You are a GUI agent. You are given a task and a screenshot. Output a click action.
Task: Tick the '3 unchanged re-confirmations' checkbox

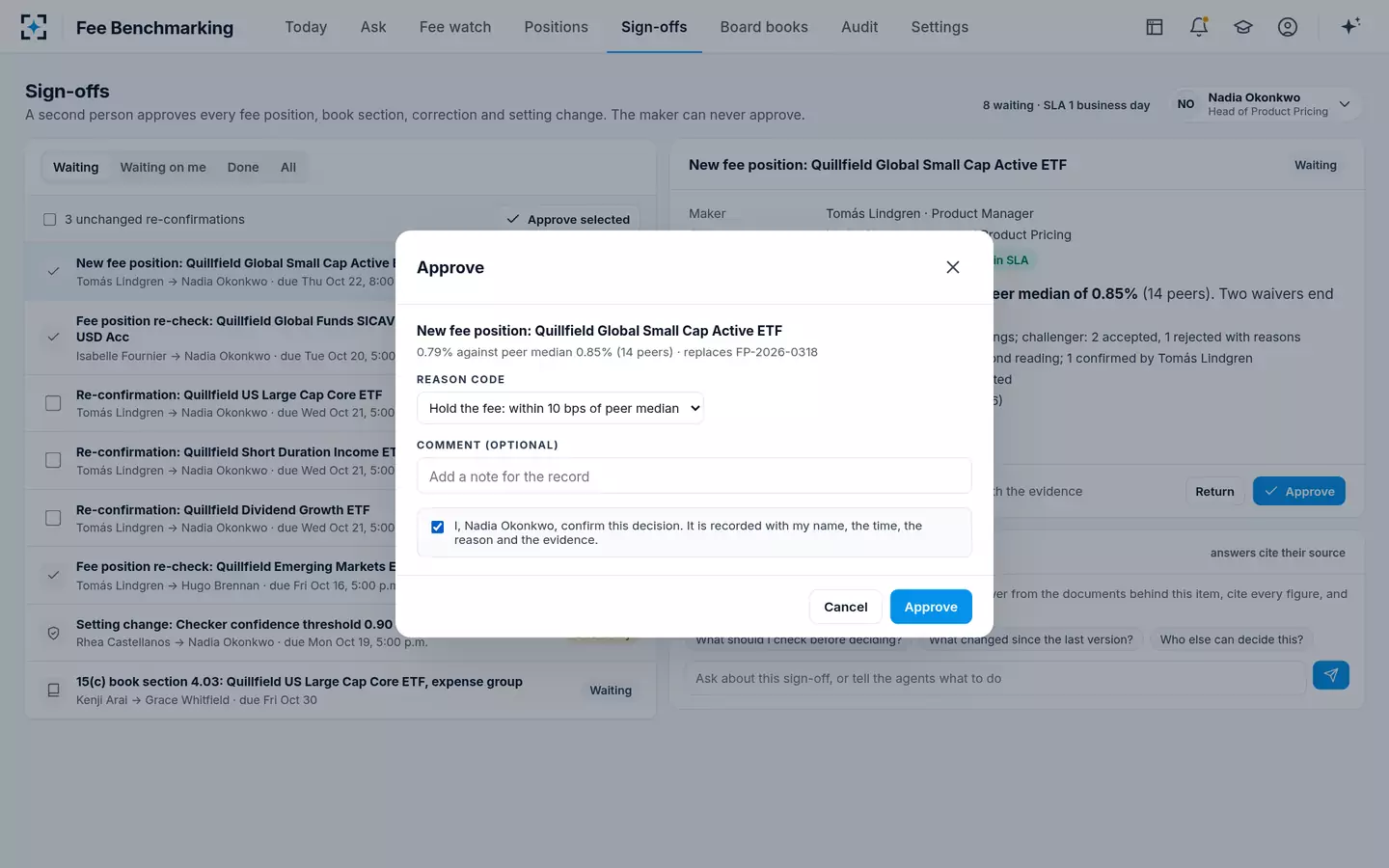pos(50,220)
